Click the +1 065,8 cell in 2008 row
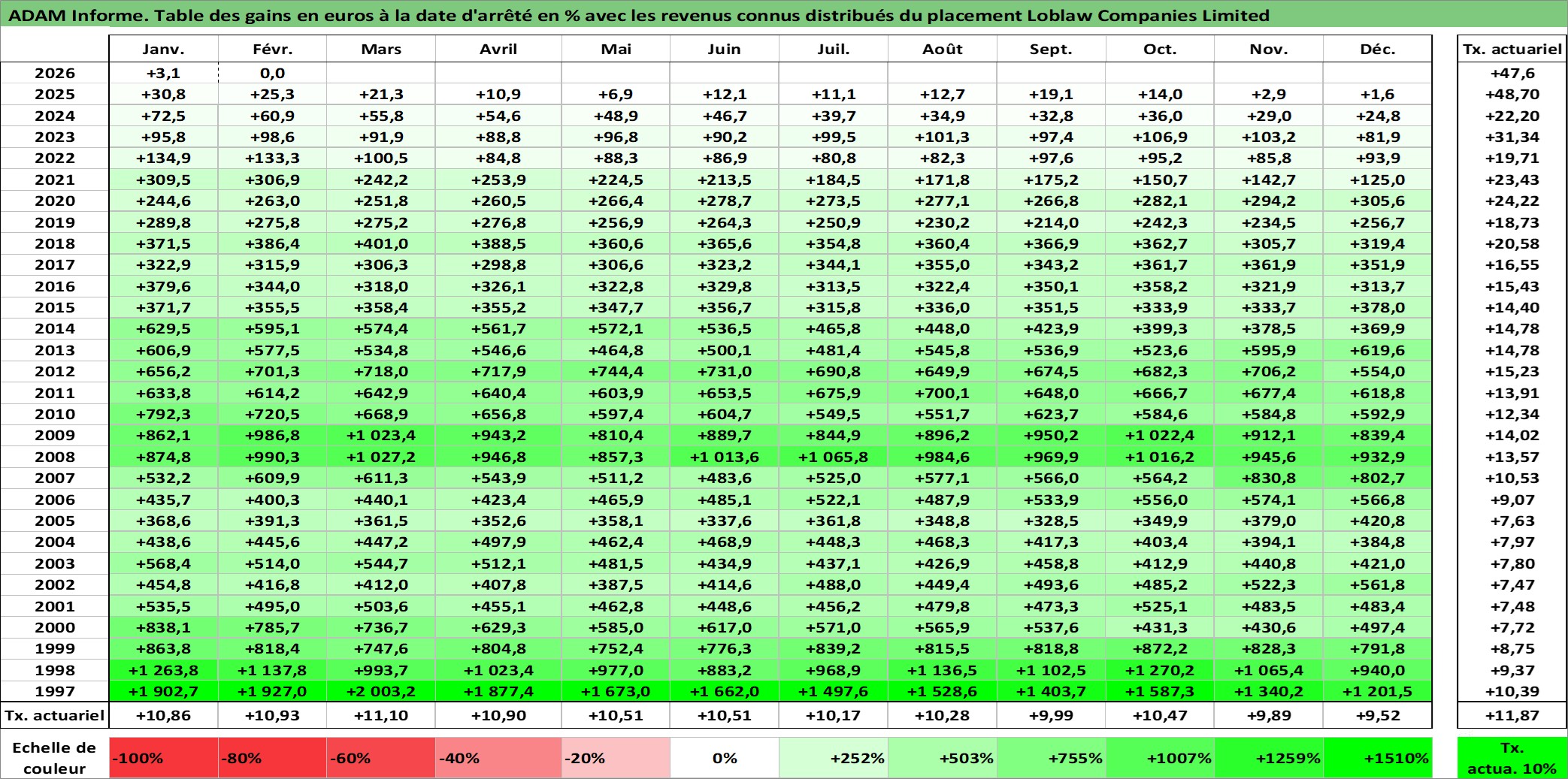The width and height of the screenshot is (1568, 779). coord(834,457)
